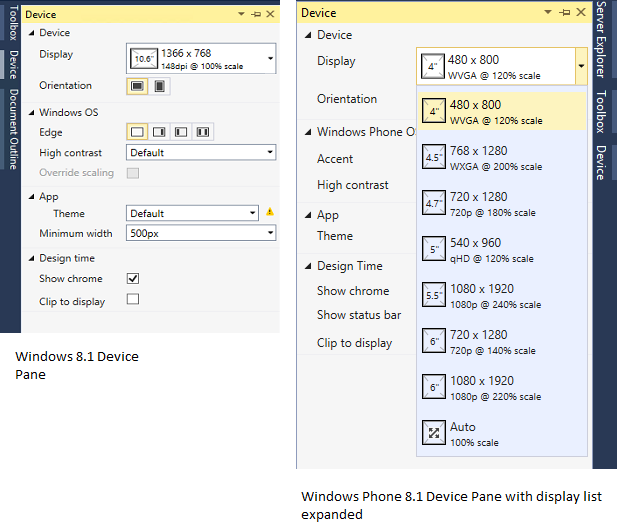The width and height of the screenshot is (620, 527).
Task: Enable the Clip to display checkbox
Action: pos(133,299)
